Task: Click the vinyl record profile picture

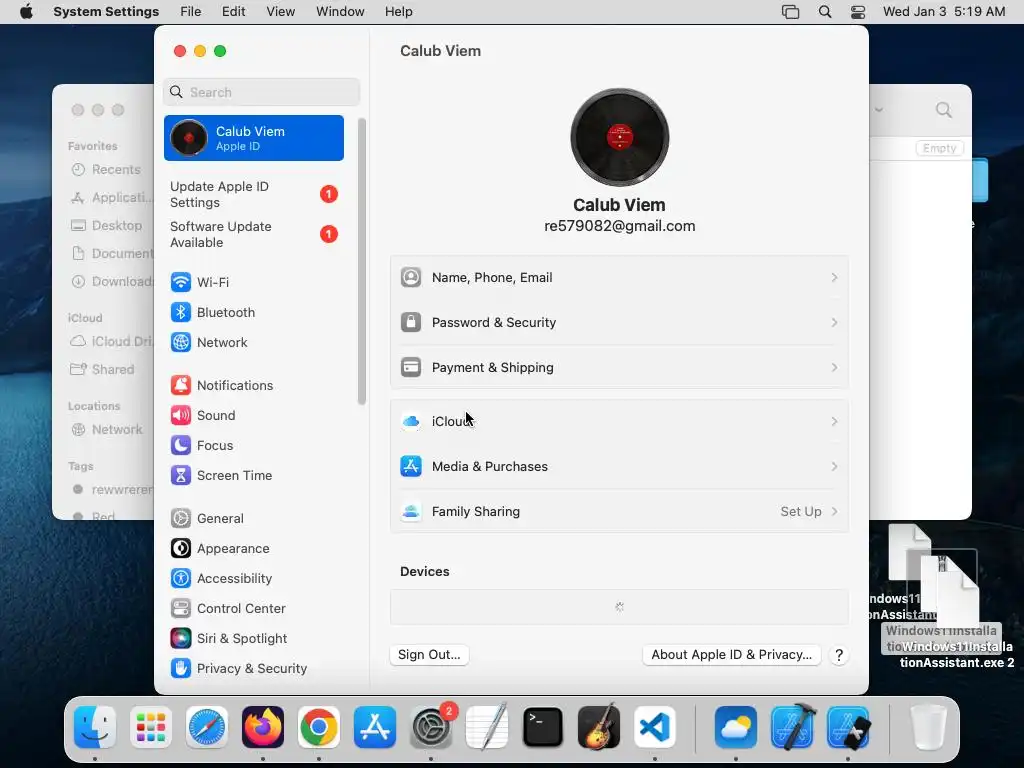Action: click(x=619, y=137)
